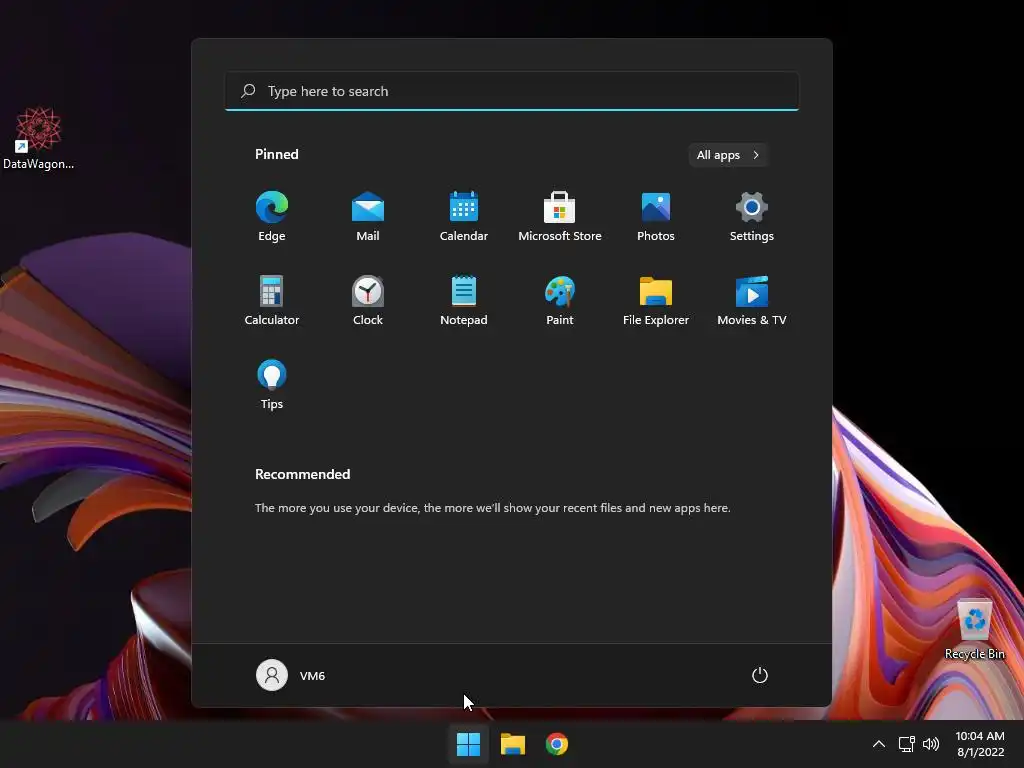Open File Explorer from the taskbar
This screenshot has height=768, width=1024.
[x=513, y=744]
